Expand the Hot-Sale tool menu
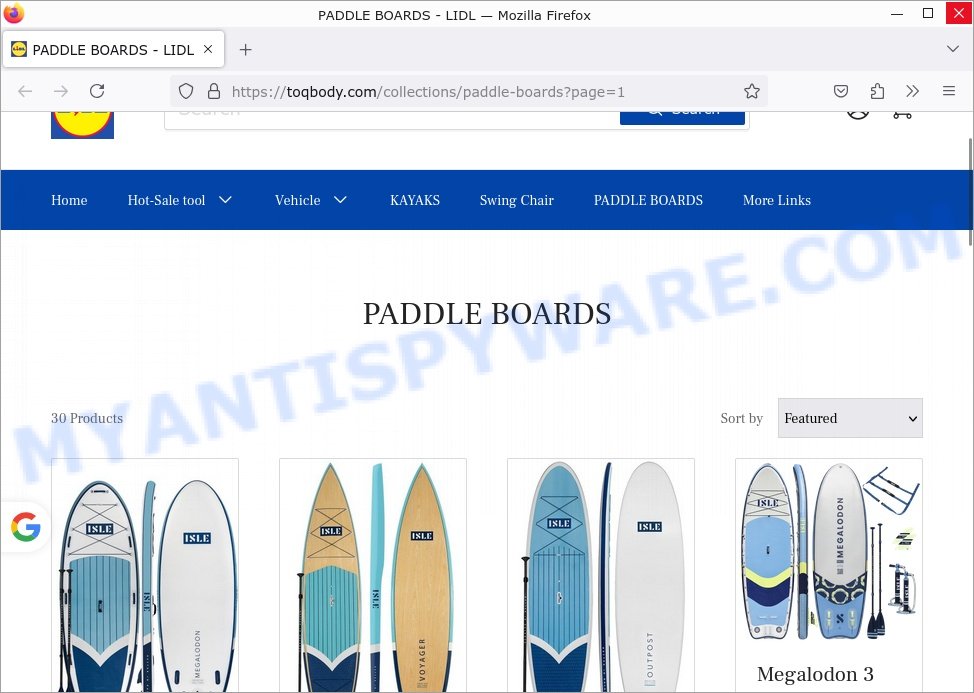This screenshot has height=693, width=974. 180,200
